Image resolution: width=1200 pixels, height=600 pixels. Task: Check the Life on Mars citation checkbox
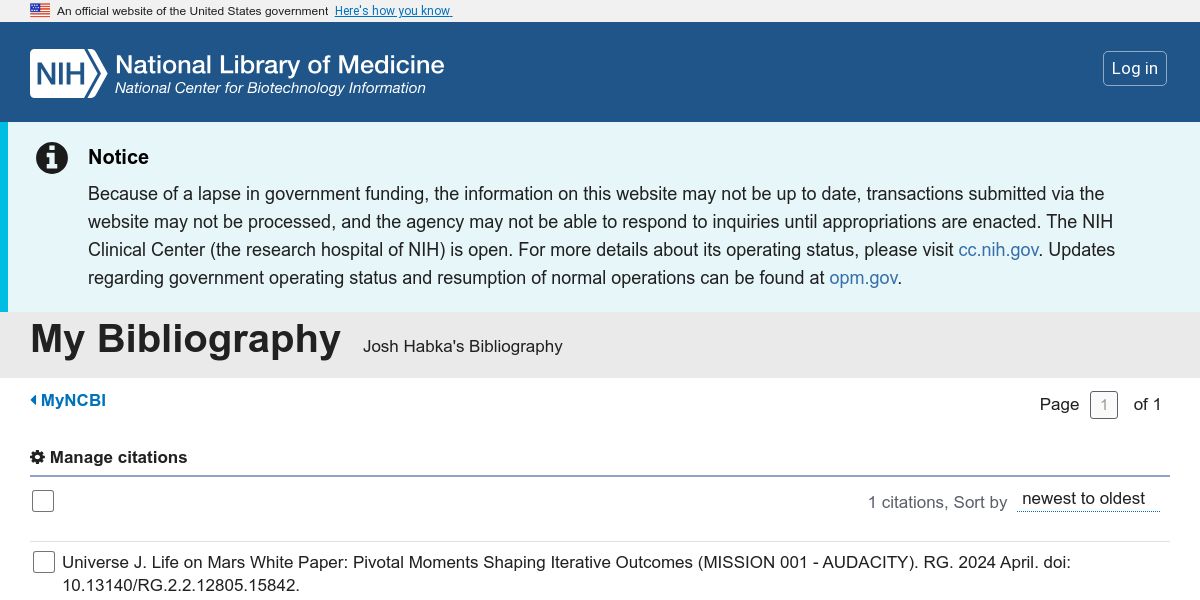pyautogui.click(x=44, y=562)
